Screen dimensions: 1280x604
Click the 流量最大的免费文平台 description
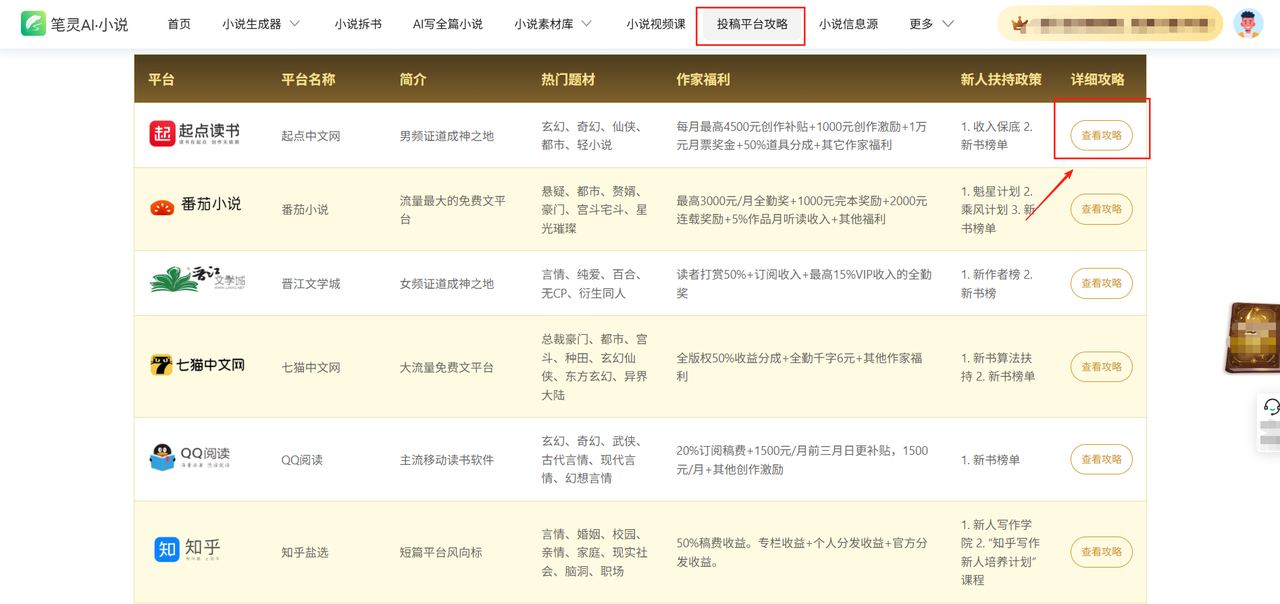[x=453, y=210]
